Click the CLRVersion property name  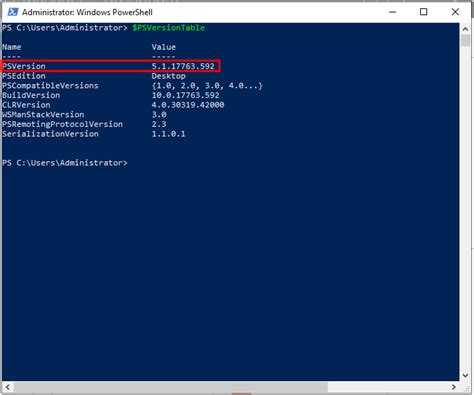coord(26,105)
